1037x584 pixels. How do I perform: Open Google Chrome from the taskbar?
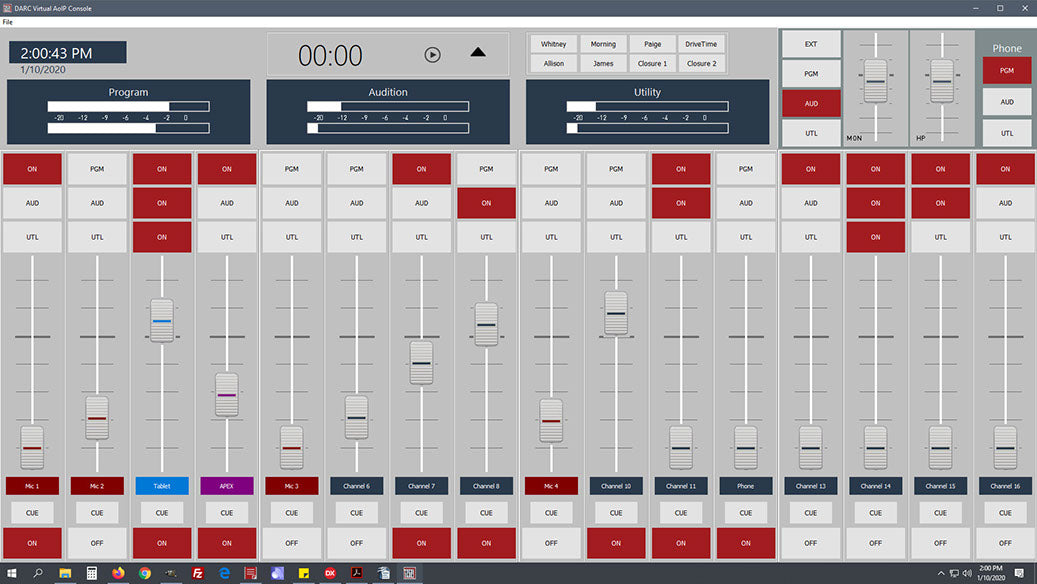(x=145, y=573)
